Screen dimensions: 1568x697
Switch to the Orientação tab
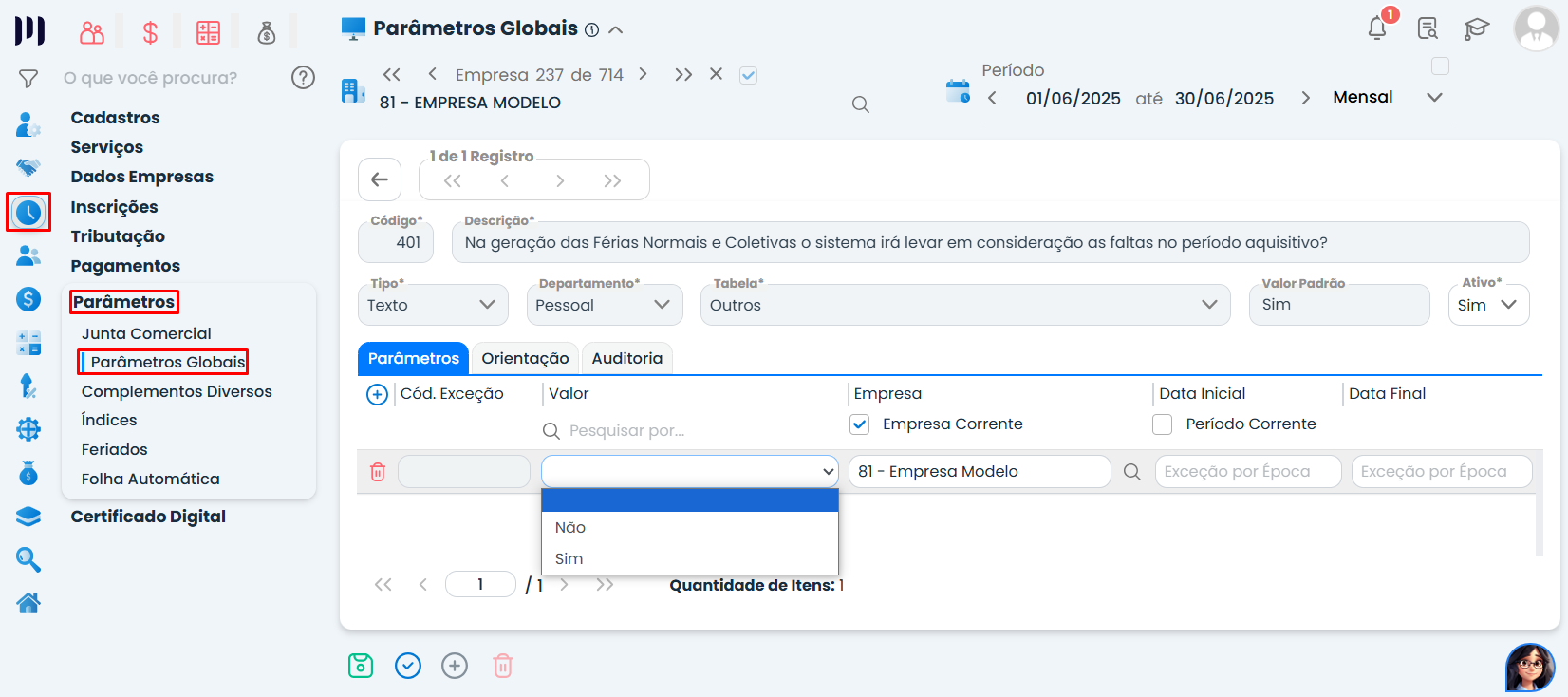(525, 358)
